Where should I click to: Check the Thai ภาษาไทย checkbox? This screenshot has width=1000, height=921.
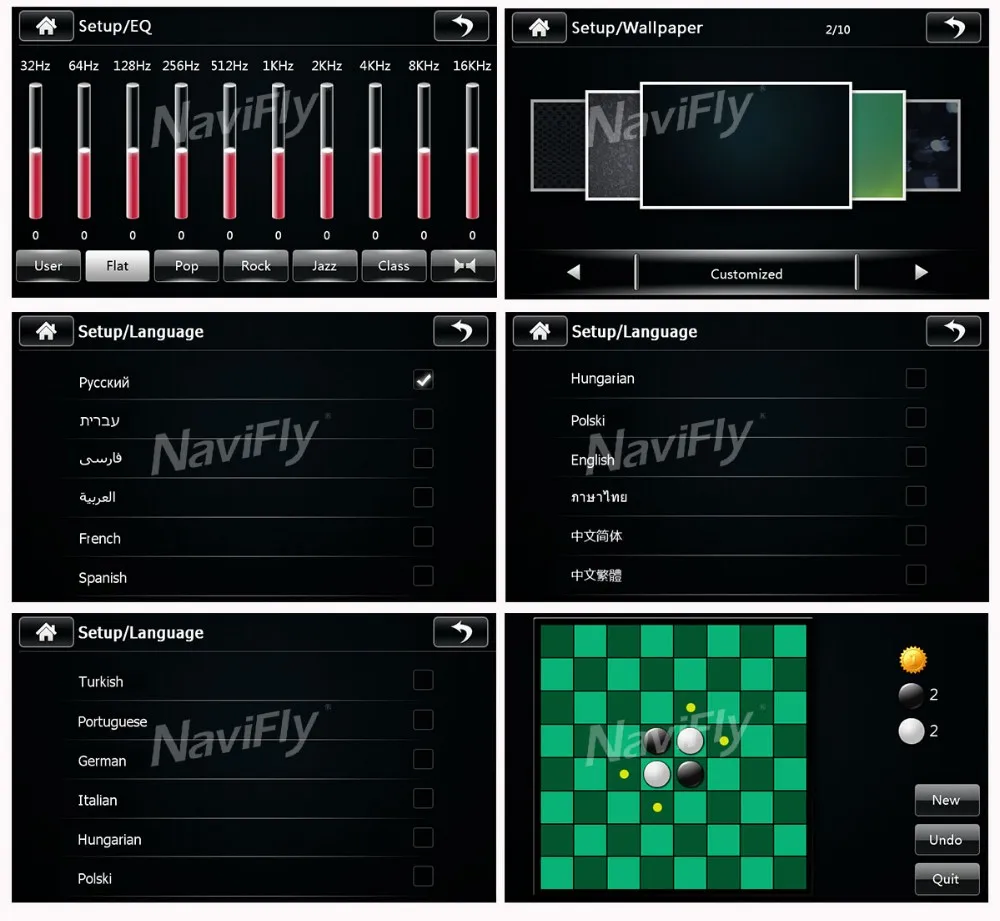tap(916, 496)
